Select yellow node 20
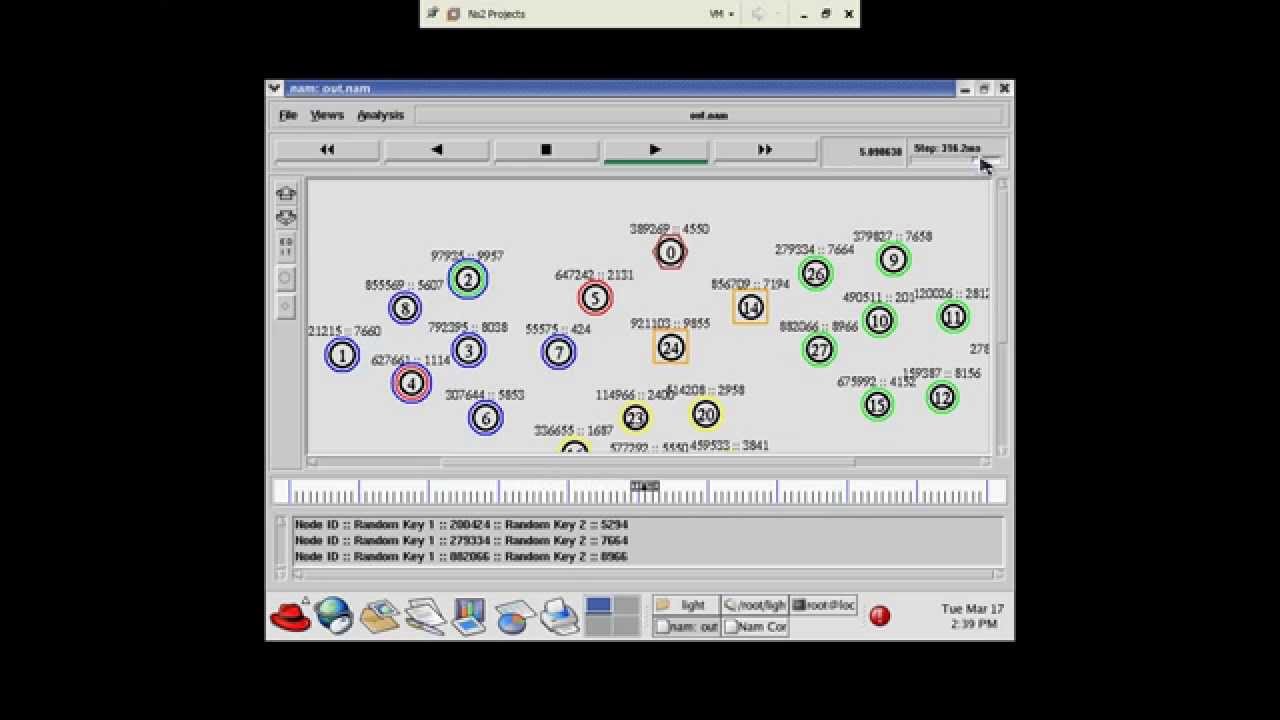Screen dimensions: 1280x720 click(x=706, y=414)
